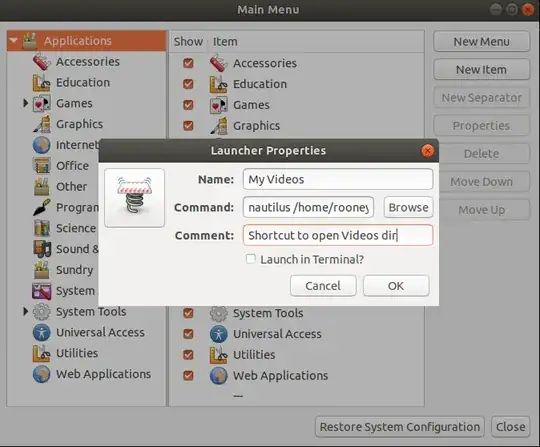Close the Launcher Properties dialog
Viewport: 540px width, 447px height.
(427, 151)
